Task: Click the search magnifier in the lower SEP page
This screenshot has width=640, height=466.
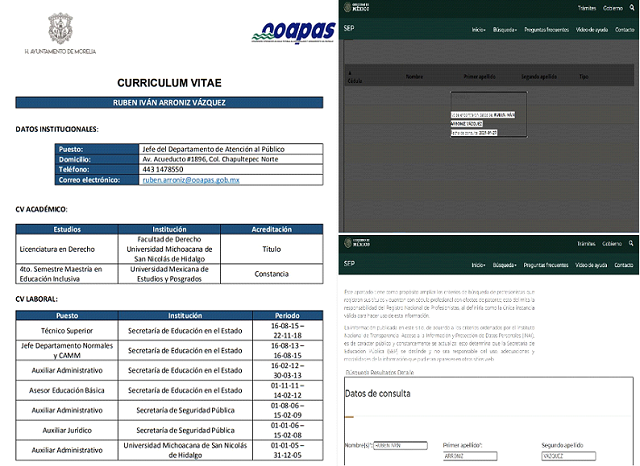Action: 630,242
